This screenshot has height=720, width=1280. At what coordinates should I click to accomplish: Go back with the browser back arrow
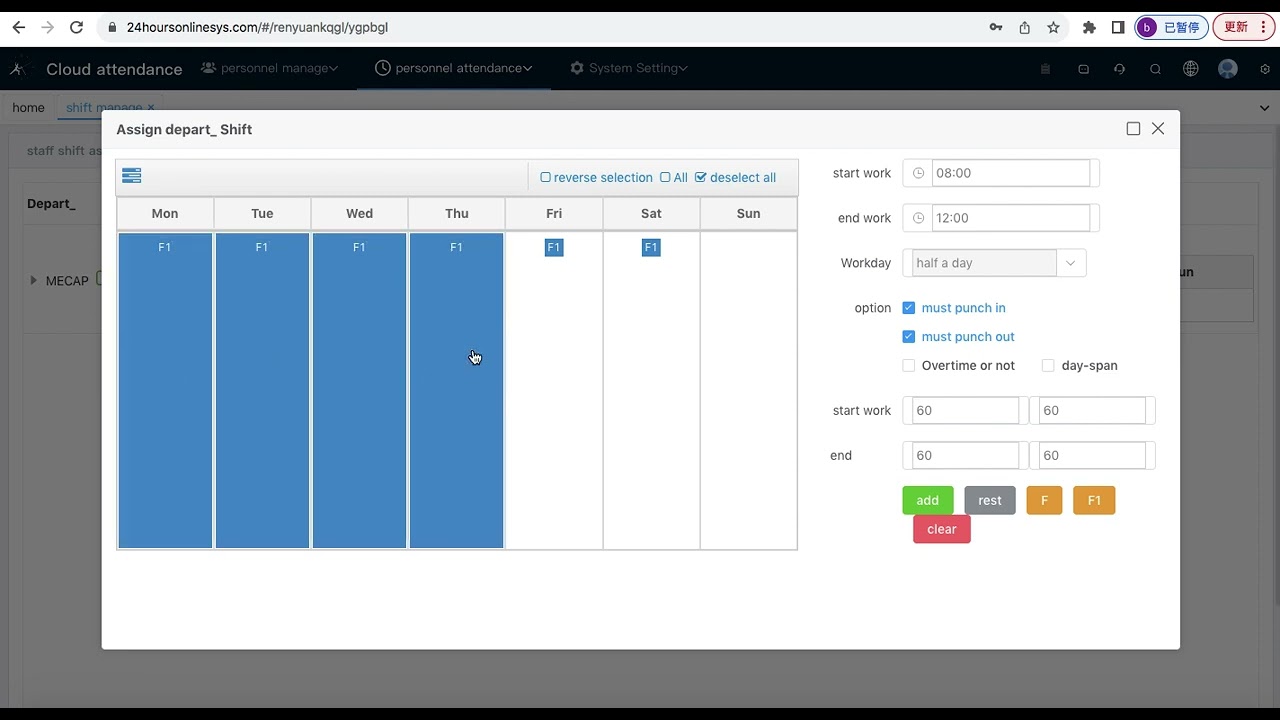pyautogui.click(x=18, y=27)
